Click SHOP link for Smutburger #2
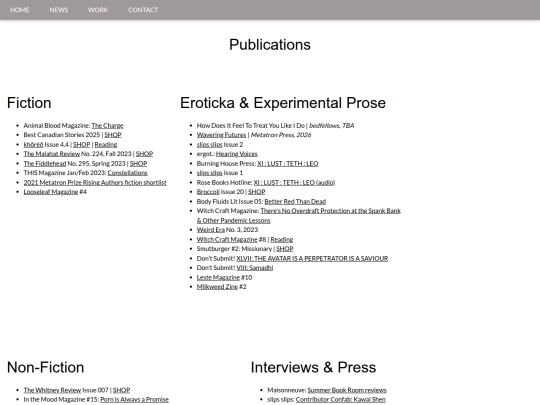Image resolution: width=540 pixels, height=405 pixels. tap(285, 249)
